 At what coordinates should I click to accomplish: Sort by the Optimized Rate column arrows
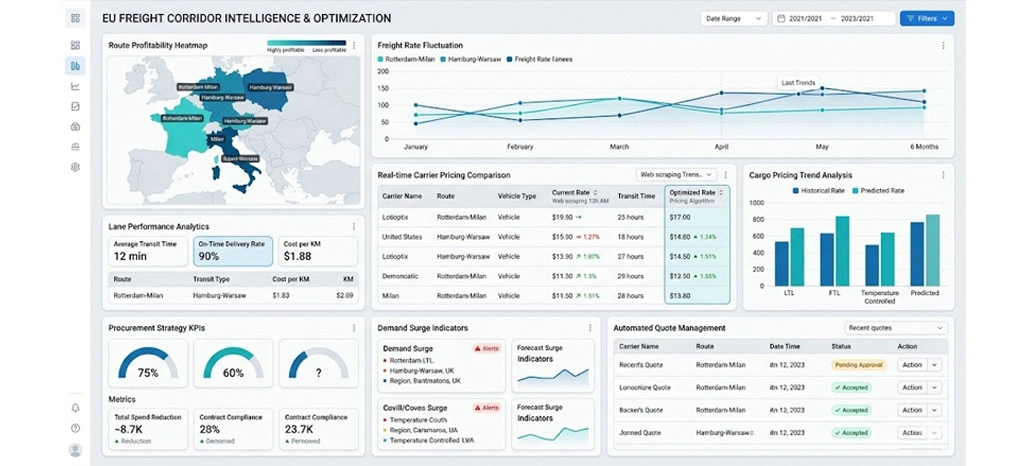click(x=721, y=192)
